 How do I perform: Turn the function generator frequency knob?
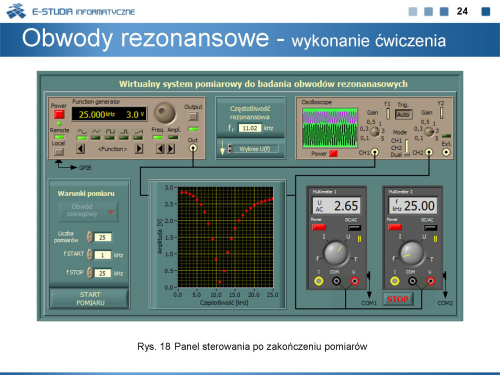point(164,113)
